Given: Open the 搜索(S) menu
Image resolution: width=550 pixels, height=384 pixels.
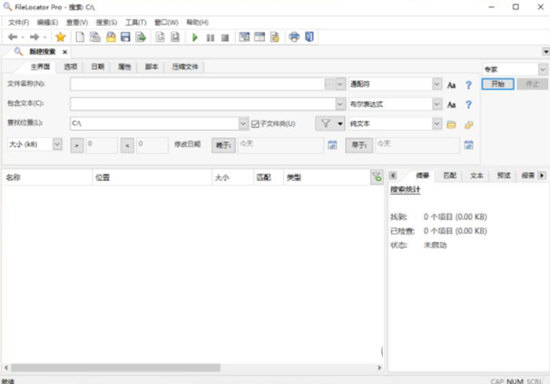Looking at the screenshot, I should (x=107, y=22).
